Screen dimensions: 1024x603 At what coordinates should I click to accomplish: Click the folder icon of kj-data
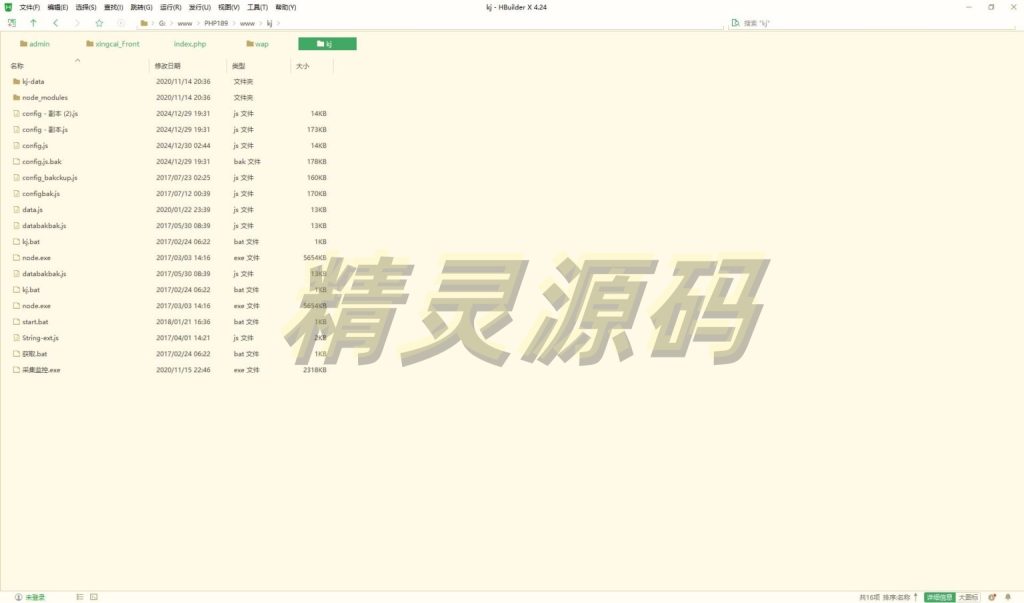pos(16,82)
